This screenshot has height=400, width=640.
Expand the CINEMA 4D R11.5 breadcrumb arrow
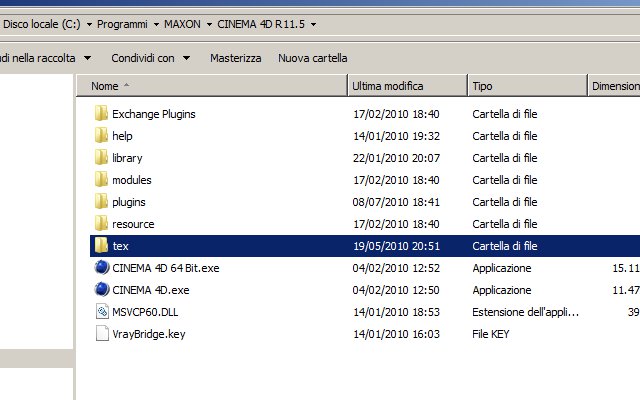click(x=313, y=24)
